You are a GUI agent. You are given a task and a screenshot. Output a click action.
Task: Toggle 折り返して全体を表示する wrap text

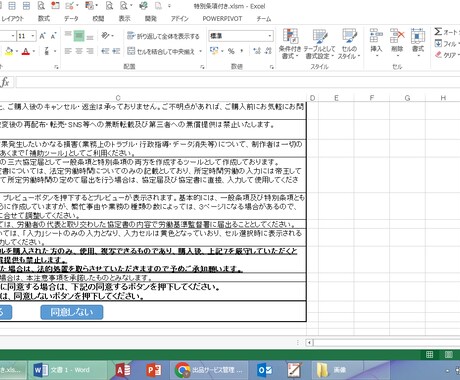click(163, 36)
